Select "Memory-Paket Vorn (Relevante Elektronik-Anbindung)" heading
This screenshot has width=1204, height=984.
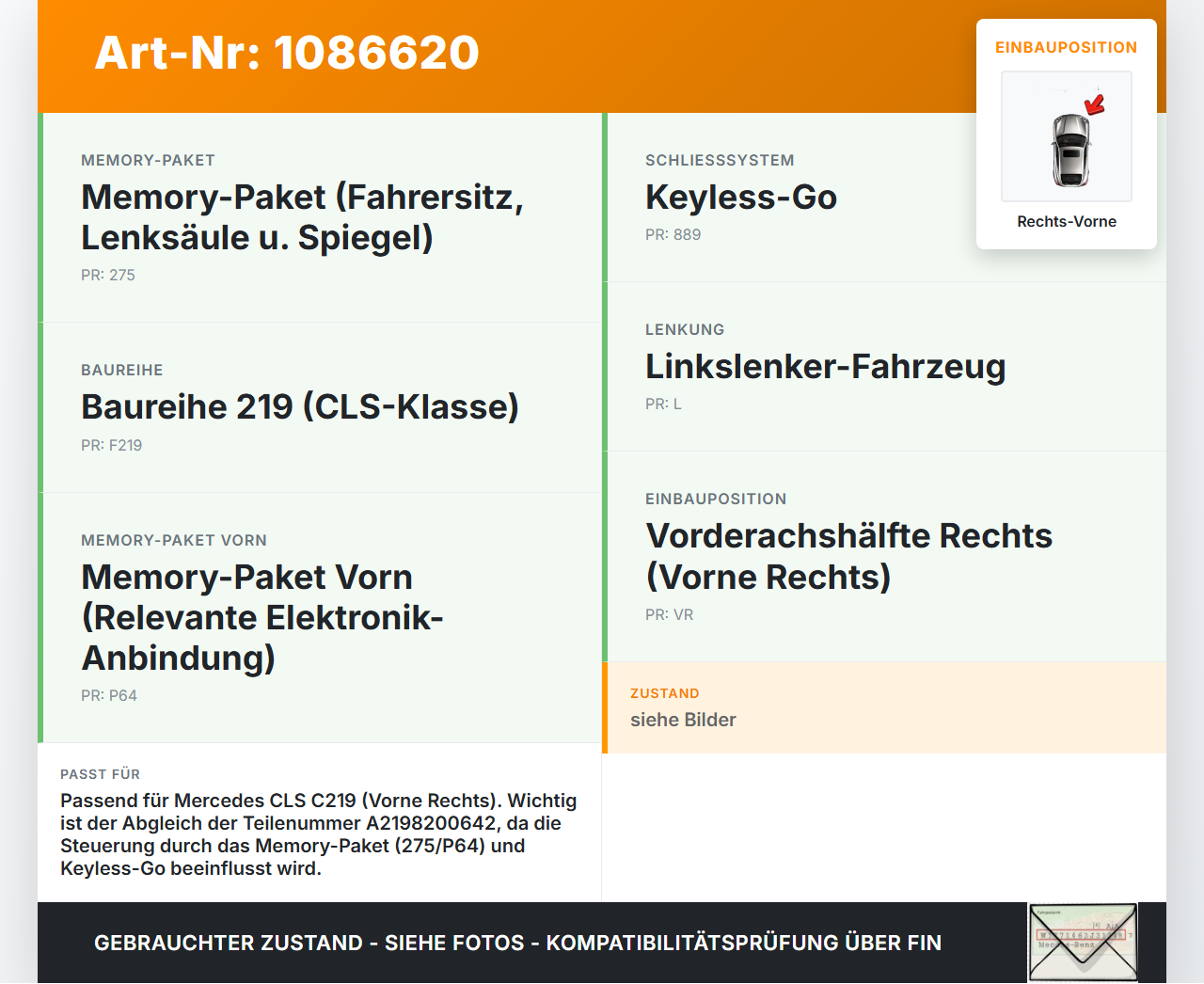pyautogui.click(x=262, y=617)
